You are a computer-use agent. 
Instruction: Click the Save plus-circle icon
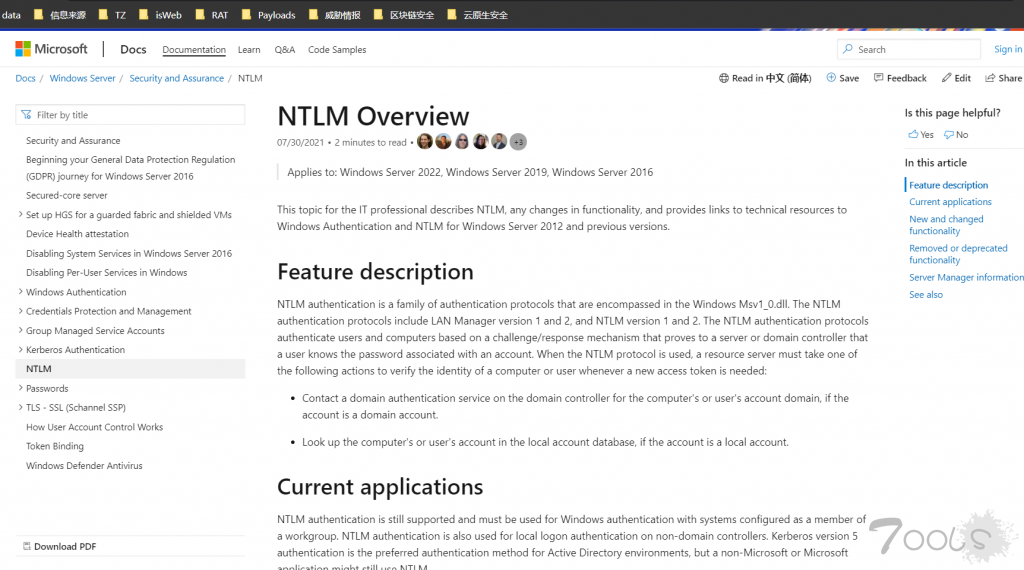pos(831,78)
